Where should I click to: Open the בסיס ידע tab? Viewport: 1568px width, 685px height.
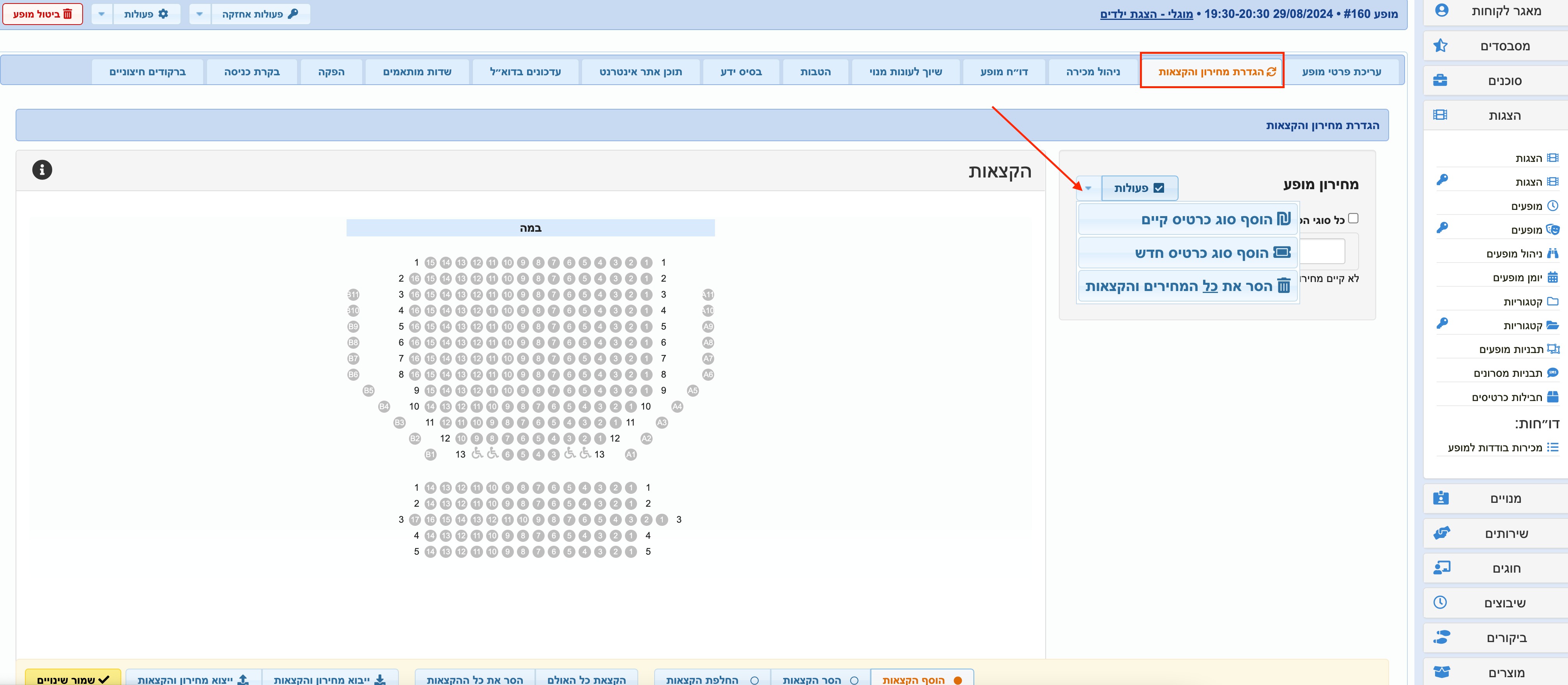741,72
